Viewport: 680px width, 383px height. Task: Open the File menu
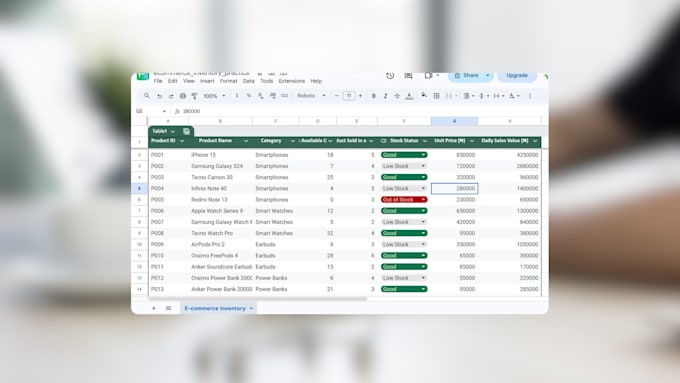(158, 81)
